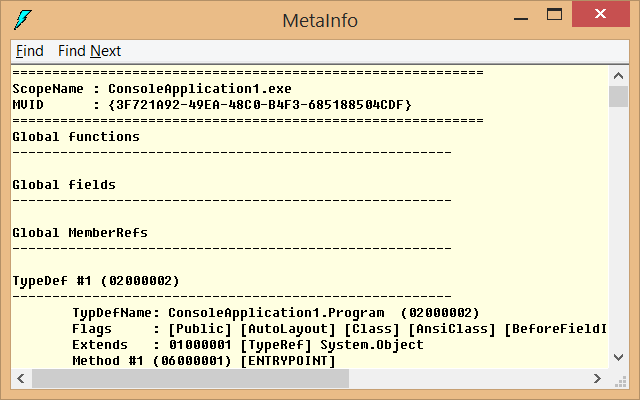Viewport: 640px width, 400px height.
Task: Click the TypeDef #1 (02000002) line
Action: tap(96, 281)
